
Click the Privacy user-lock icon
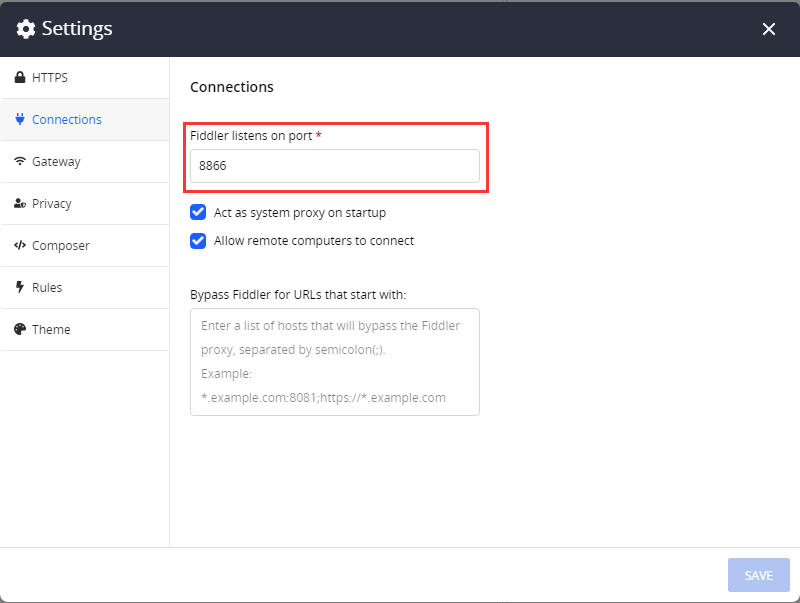click(20, 204)
